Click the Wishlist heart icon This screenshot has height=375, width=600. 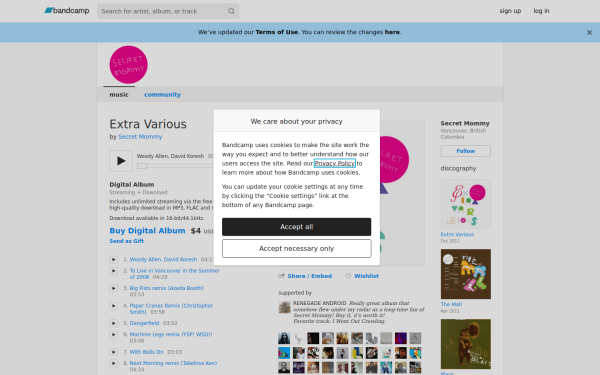point(348,276)
